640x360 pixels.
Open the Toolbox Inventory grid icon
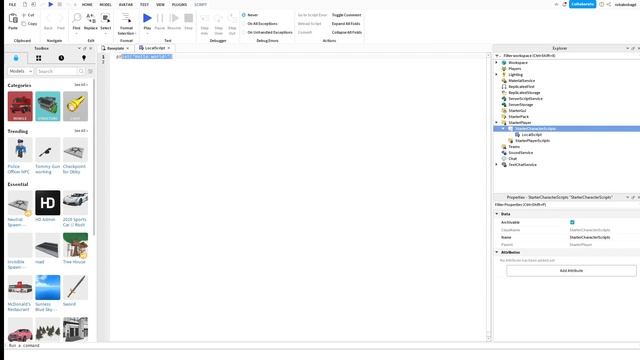pos(38,58)
